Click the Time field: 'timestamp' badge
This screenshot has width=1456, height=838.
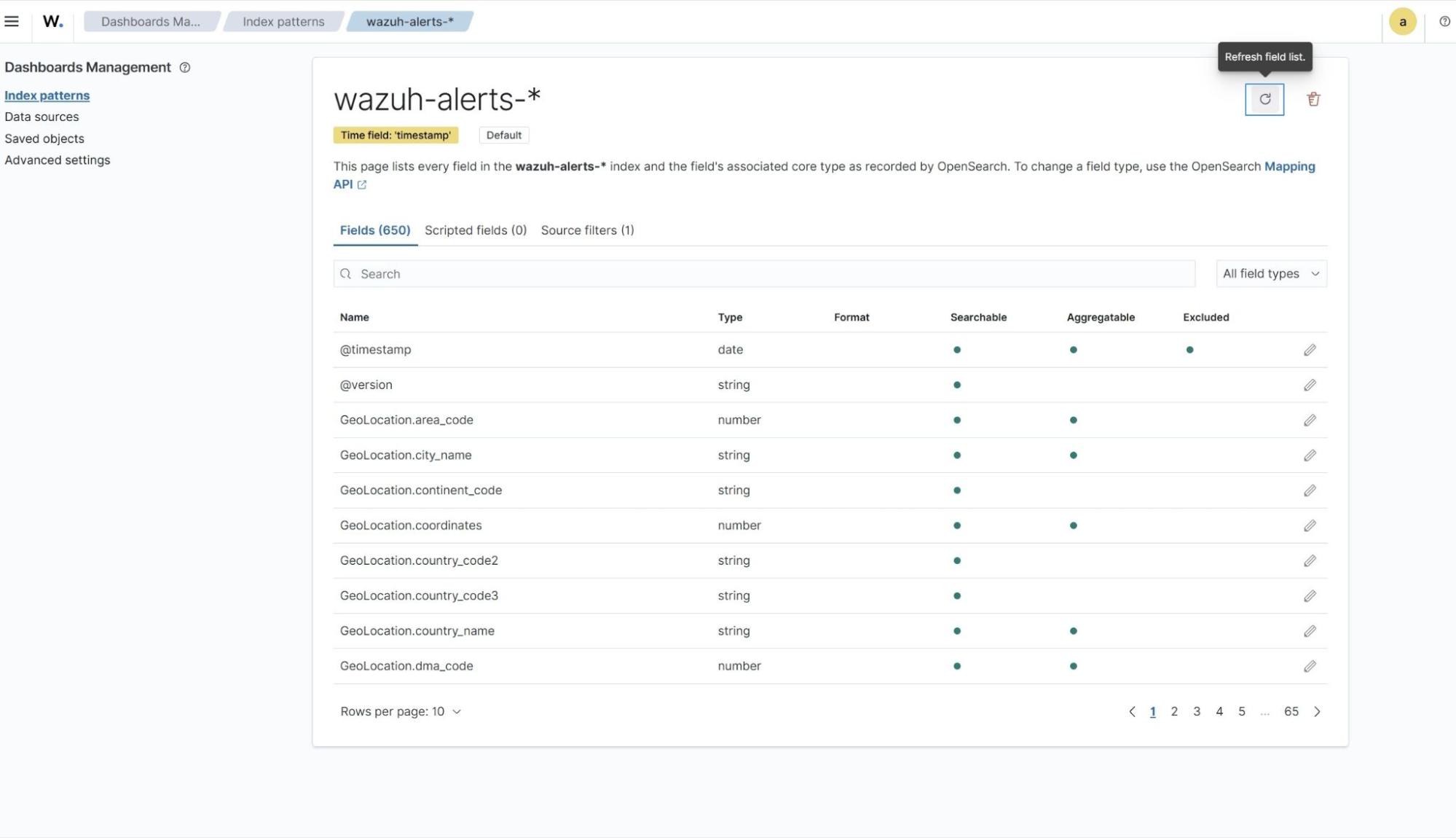[x=396, y=135]
